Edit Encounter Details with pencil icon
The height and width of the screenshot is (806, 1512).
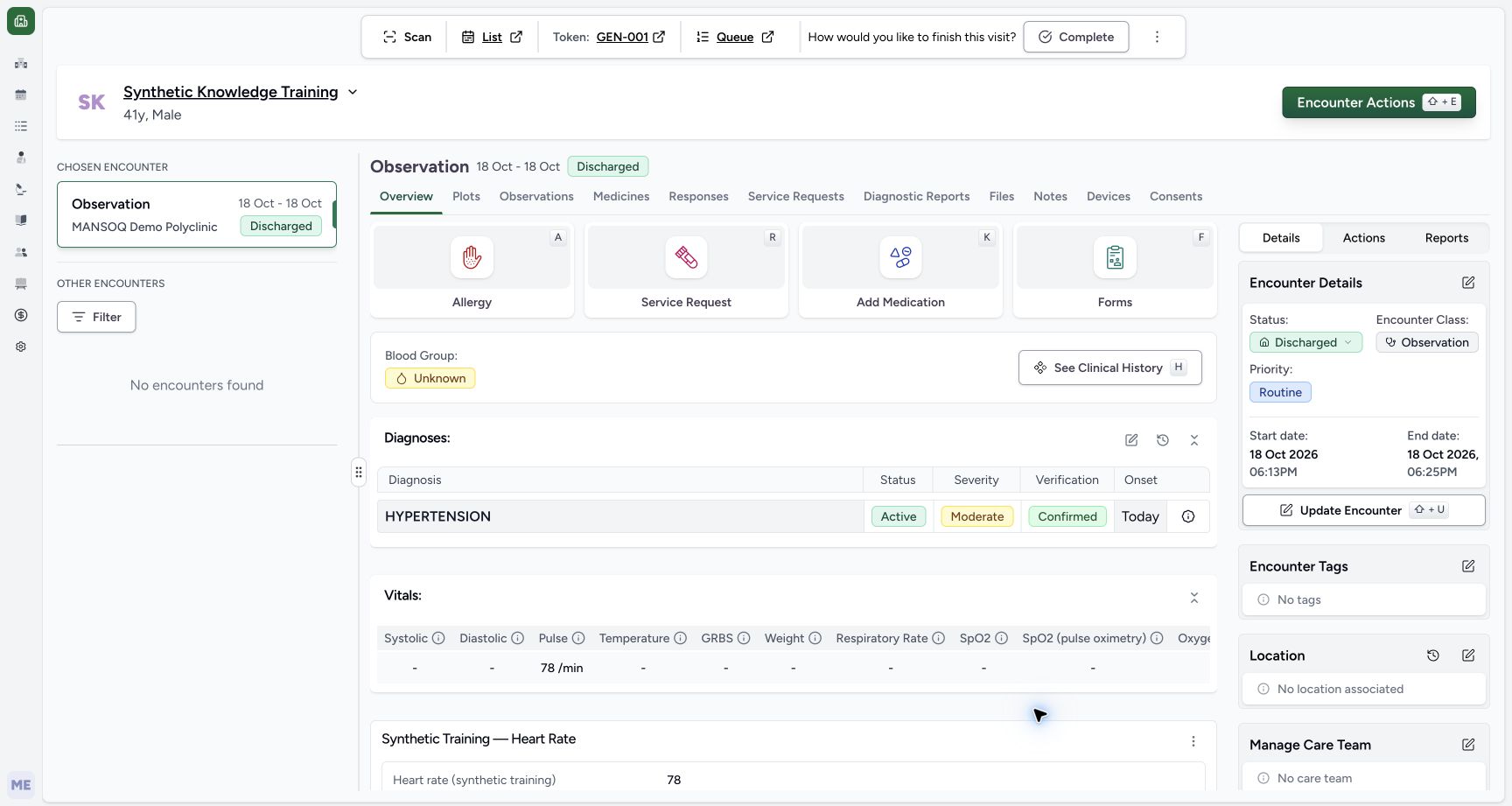coord(1468,283)
